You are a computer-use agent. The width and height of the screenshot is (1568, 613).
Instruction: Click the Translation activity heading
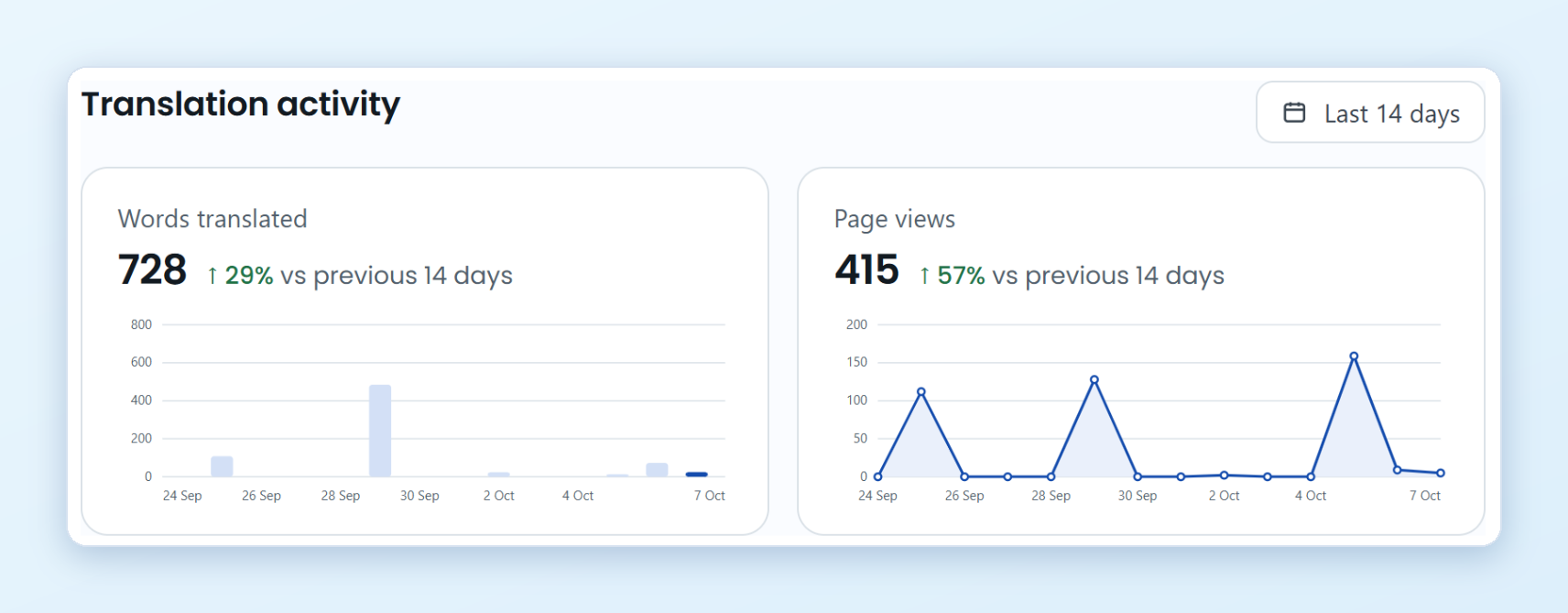click(x=241, y=104)
